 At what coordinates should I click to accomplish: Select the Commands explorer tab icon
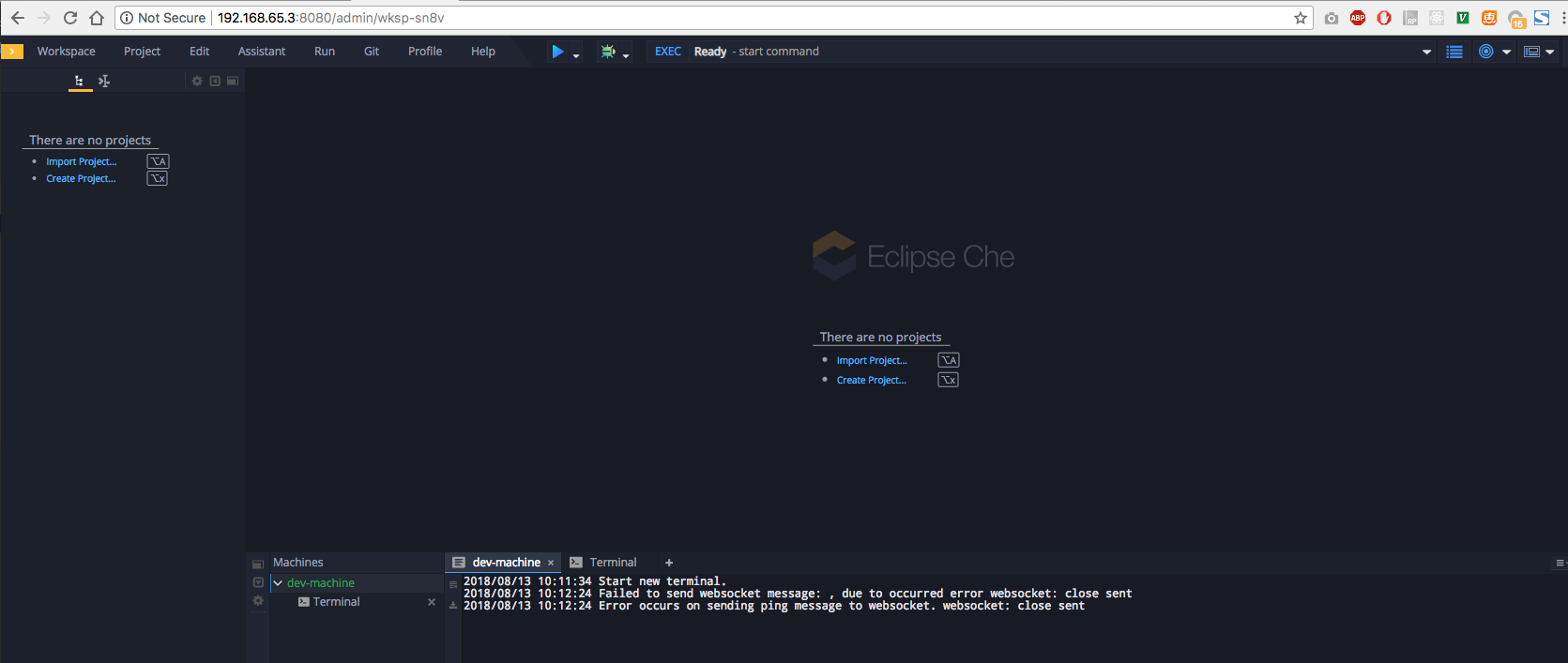pos(104,82)
